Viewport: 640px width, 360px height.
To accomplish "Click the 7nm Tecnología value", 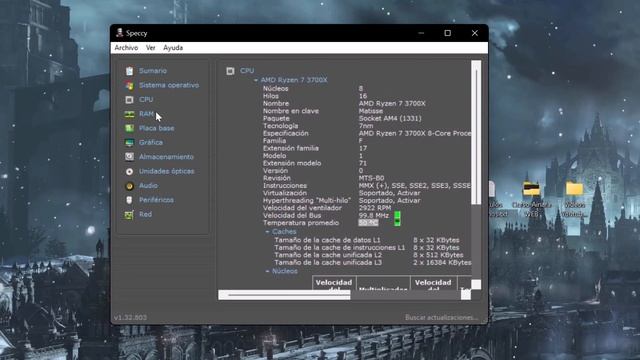I will click(x=366, y=126).
